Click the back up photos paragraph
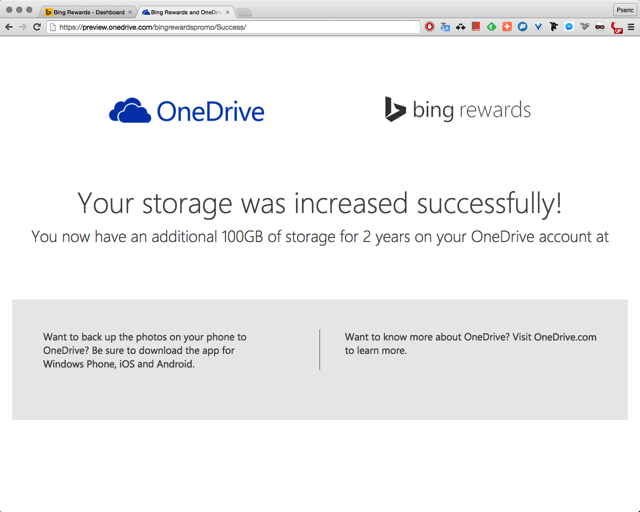The width and height of the screenshot is (640, 512). (145, 350)
